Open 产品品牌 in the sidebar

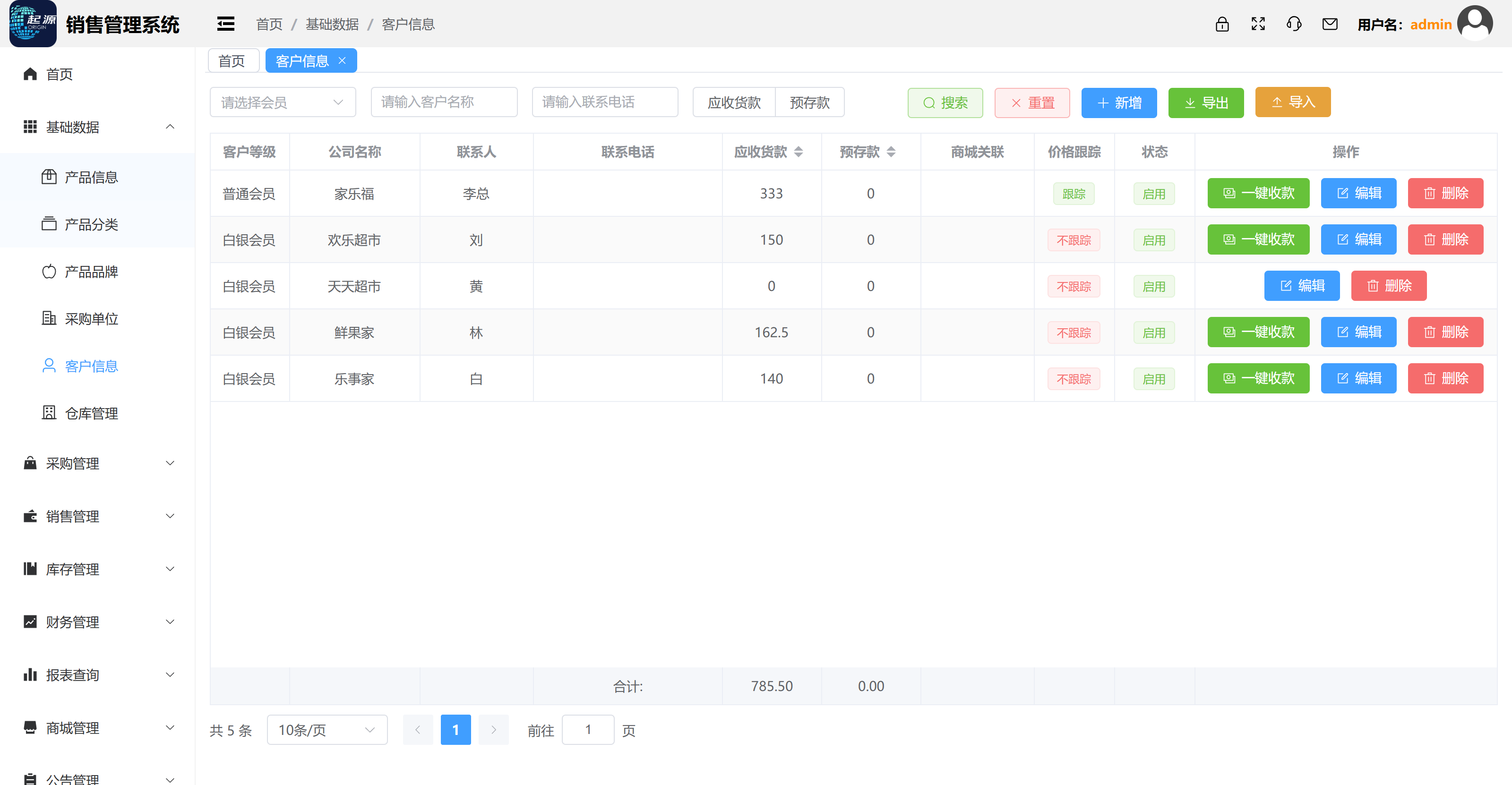point(97,271)
